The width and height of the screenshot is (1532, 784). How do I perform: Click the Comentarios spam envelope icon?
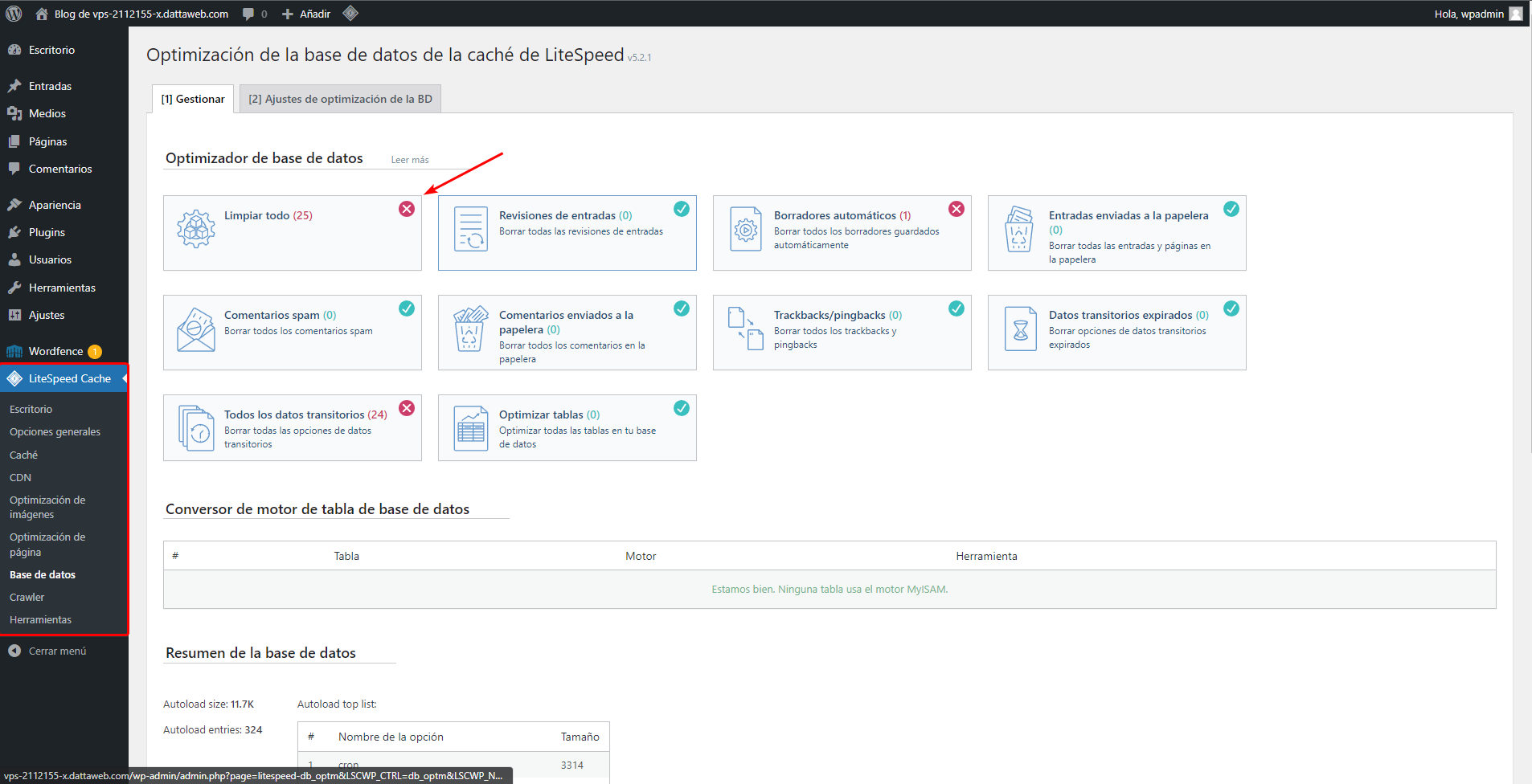(196, 329)
